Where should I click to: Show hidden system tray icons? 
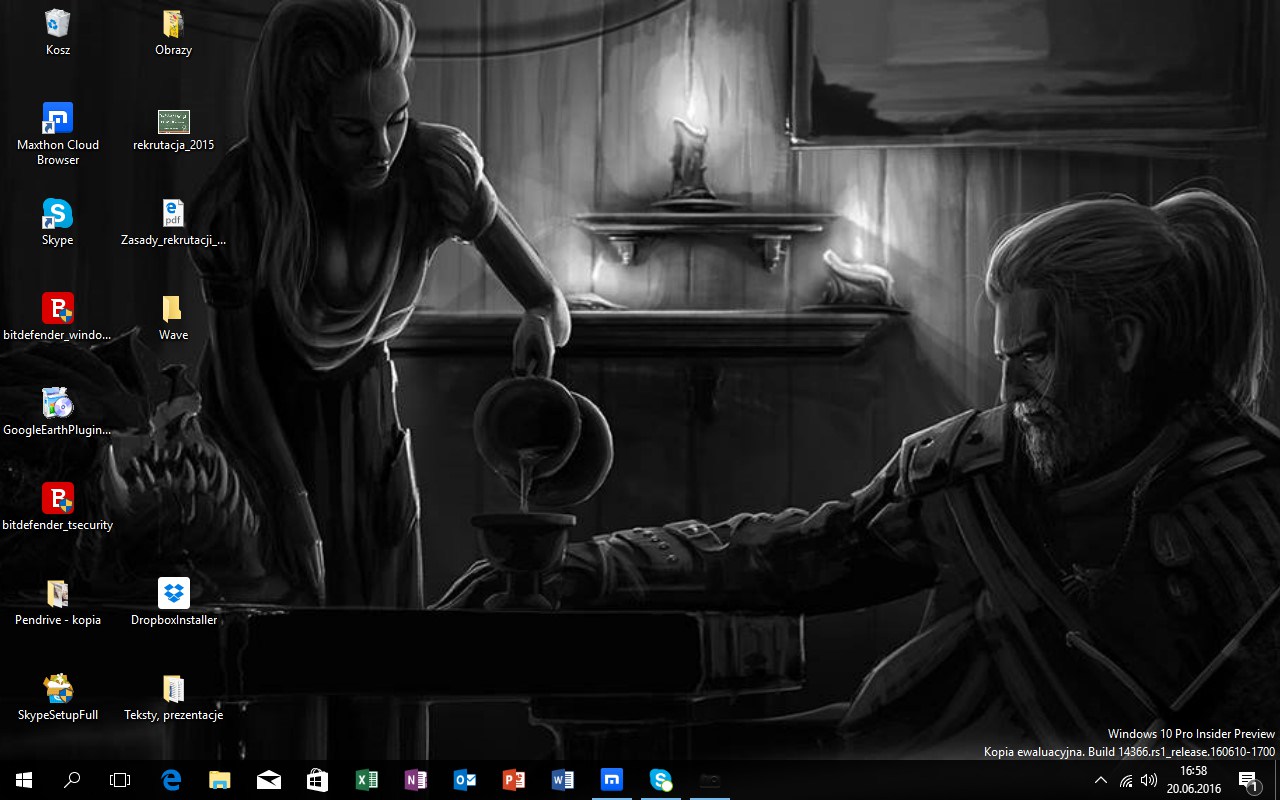[1101, 780]
